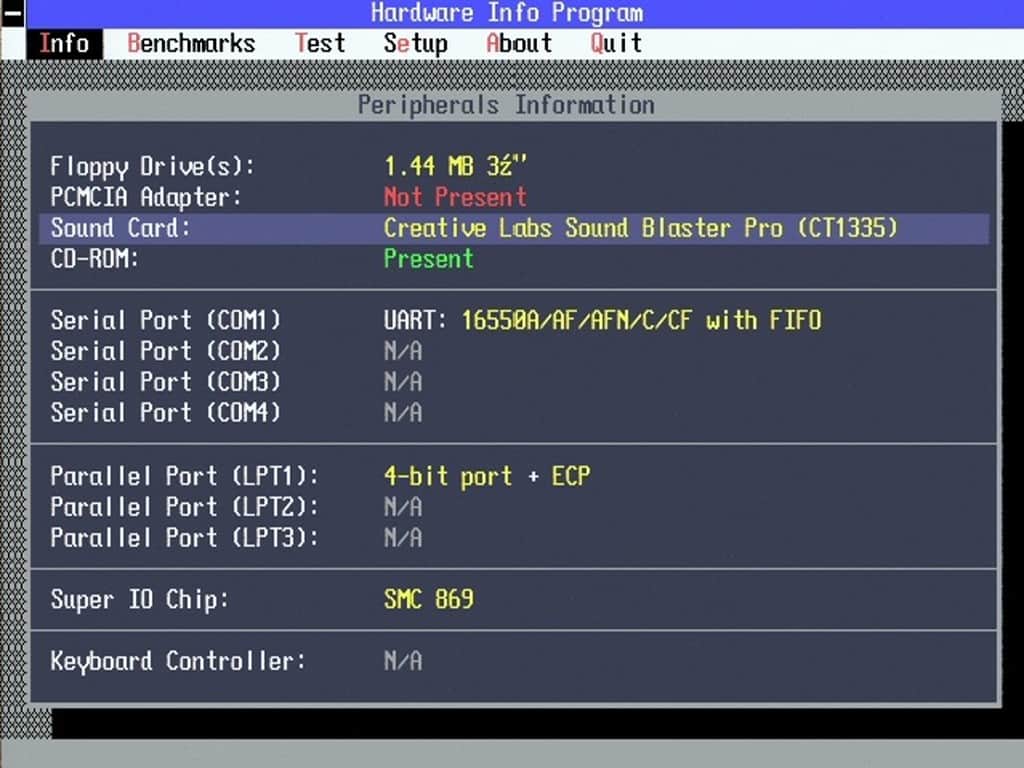The image size is (1024, 768).
Task: Click the N/A value for LPT3
Action: pyautogui.click(x=403, y=537)
